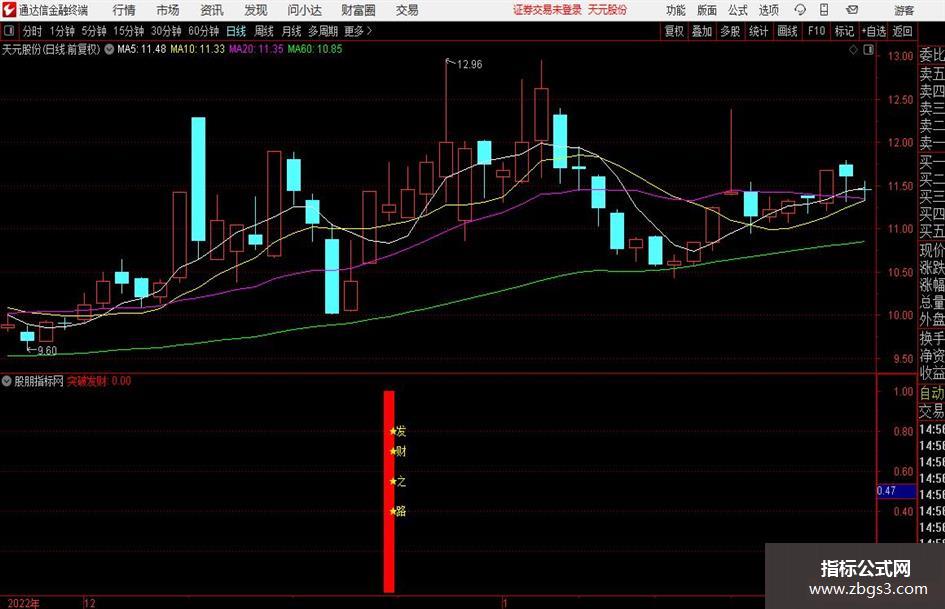Switch to the 60分钟 period tab
Image resolution: width=945 pixels, height=609 pixels.
click(x=203, y=31)
